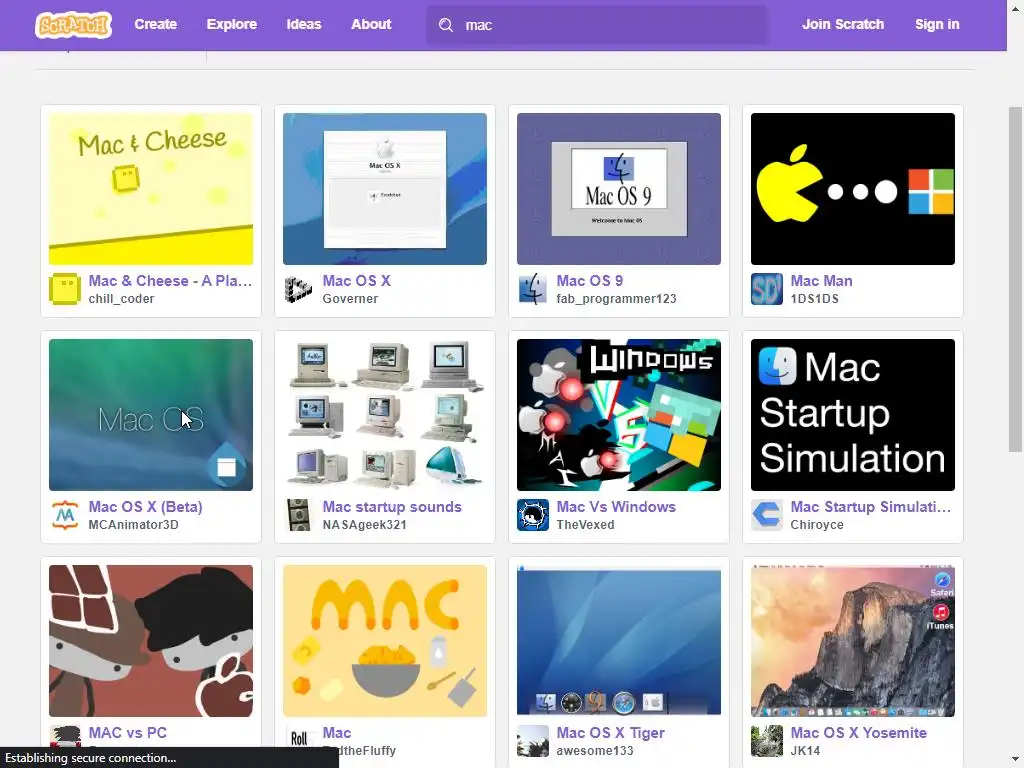This screenshot has width=1024, height=768.
Task: Open the Mac OS X project thumbnail
Action: [385, 189]
